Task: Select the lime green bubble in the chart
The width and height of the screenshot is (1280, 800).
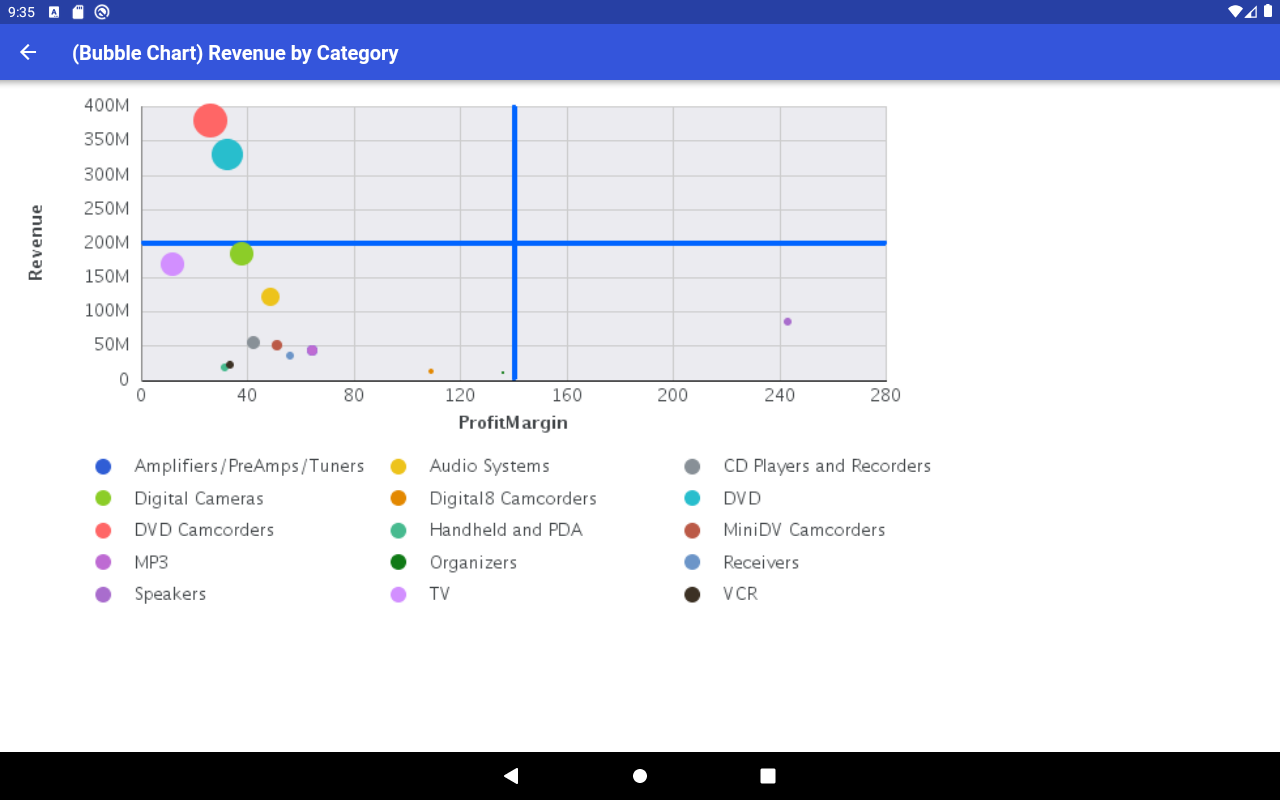Action: point(241,254)
